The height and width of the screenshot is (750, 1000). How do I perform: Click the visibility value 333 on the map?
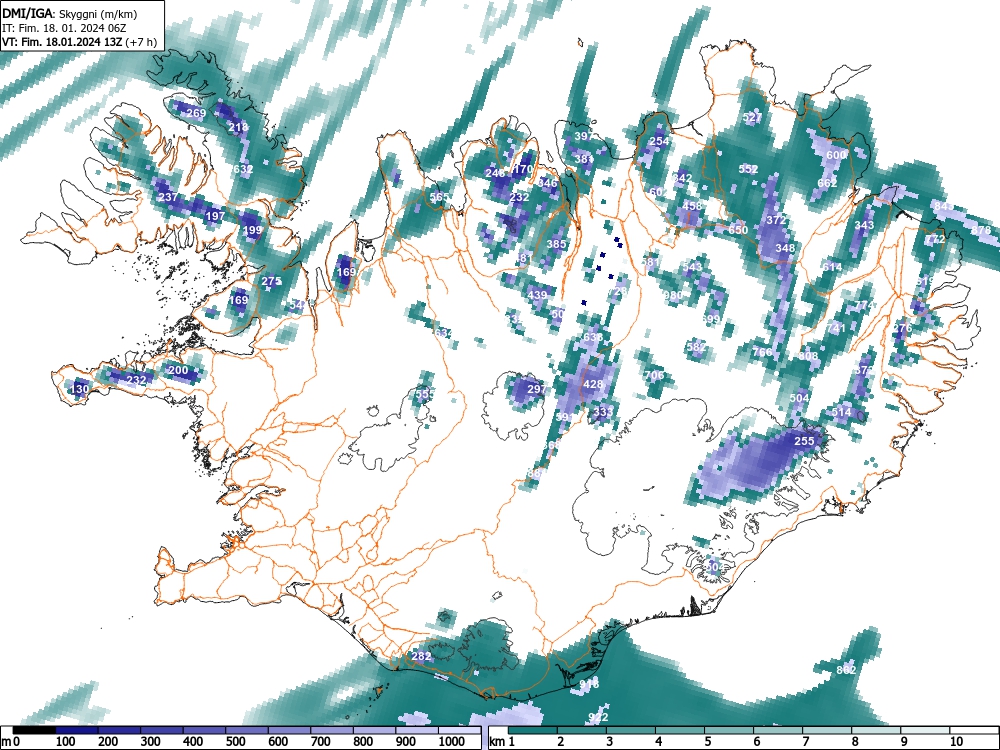click(x=603, y=412)
